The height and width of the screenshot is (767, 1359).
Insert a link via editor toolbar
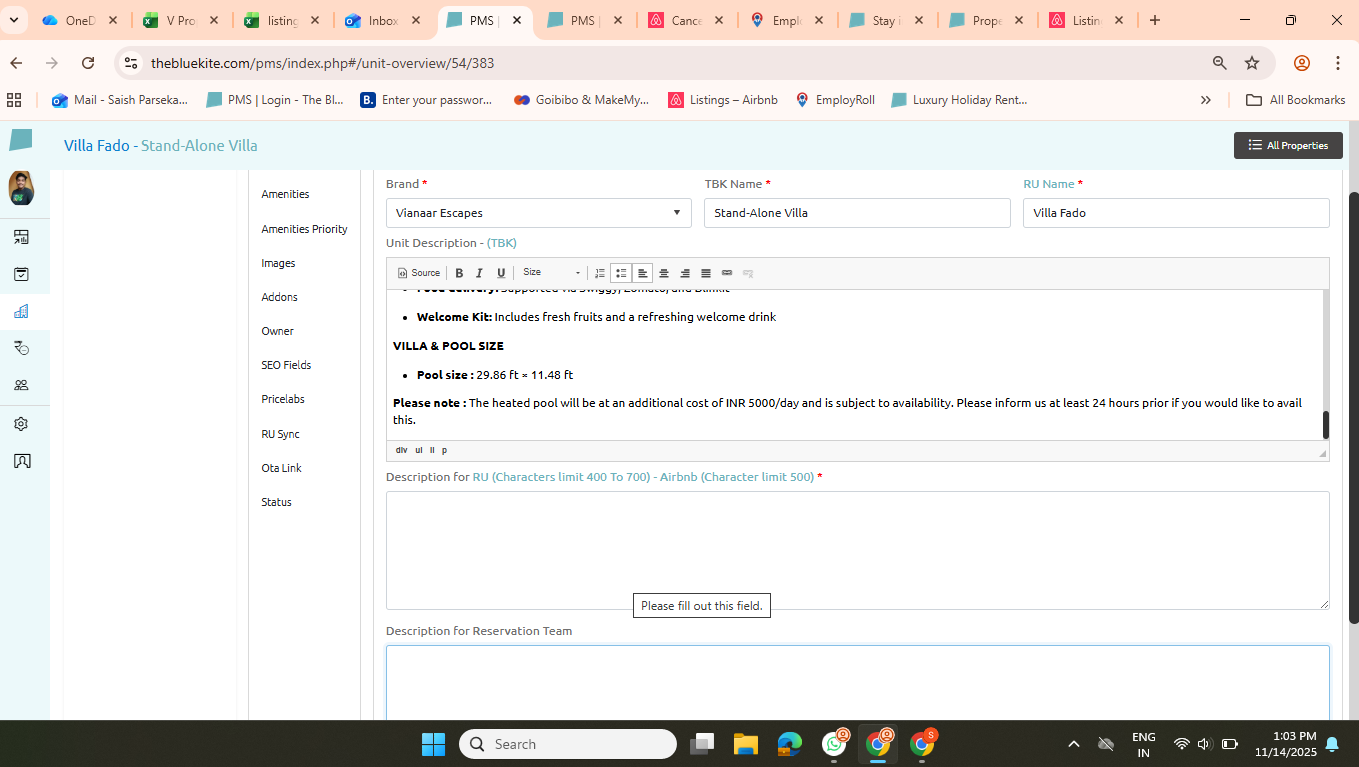[x=727, y=273]
